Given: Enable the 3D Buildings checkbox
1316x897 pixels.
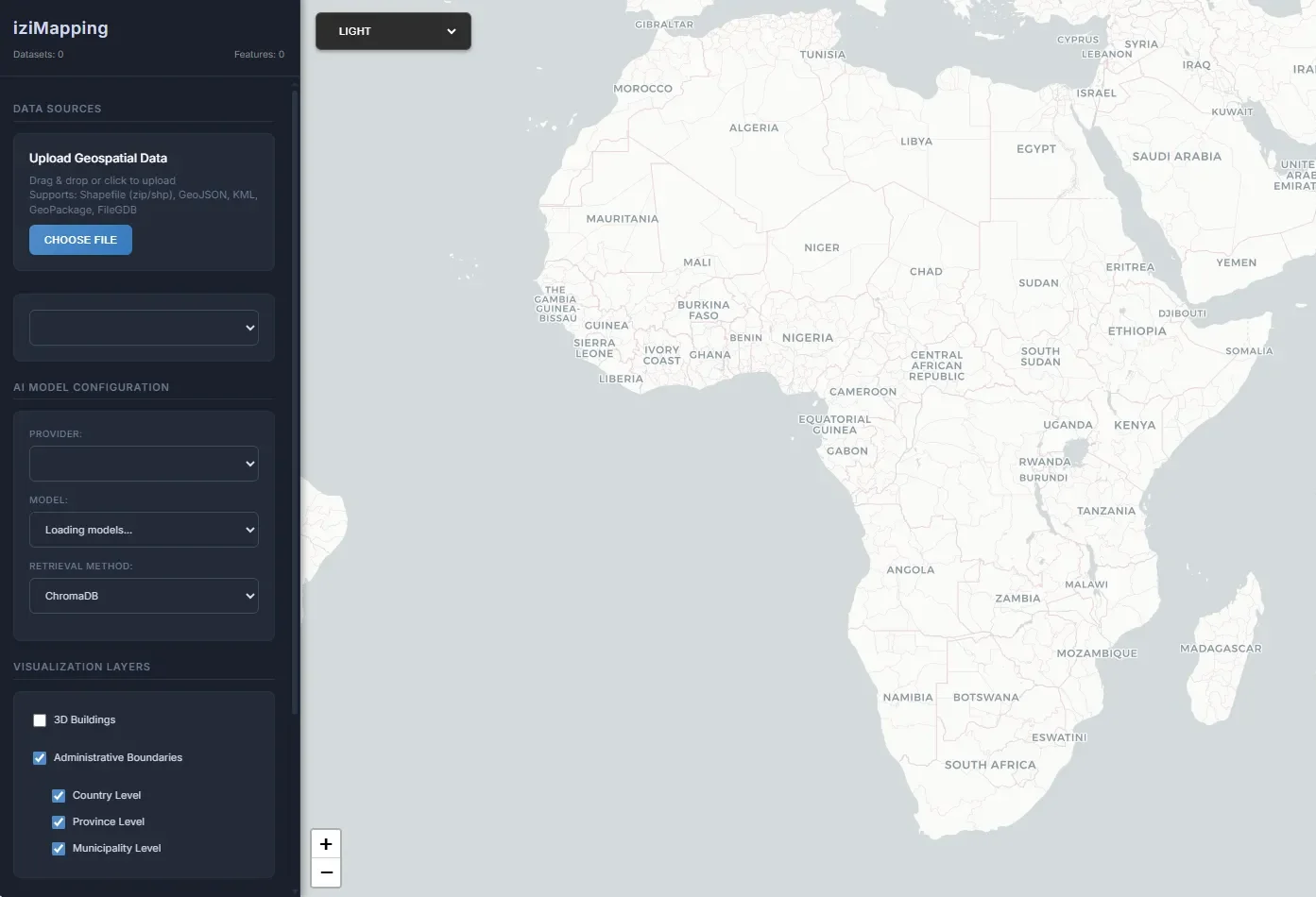Looking at the screenshot, I should pos(40,720).
